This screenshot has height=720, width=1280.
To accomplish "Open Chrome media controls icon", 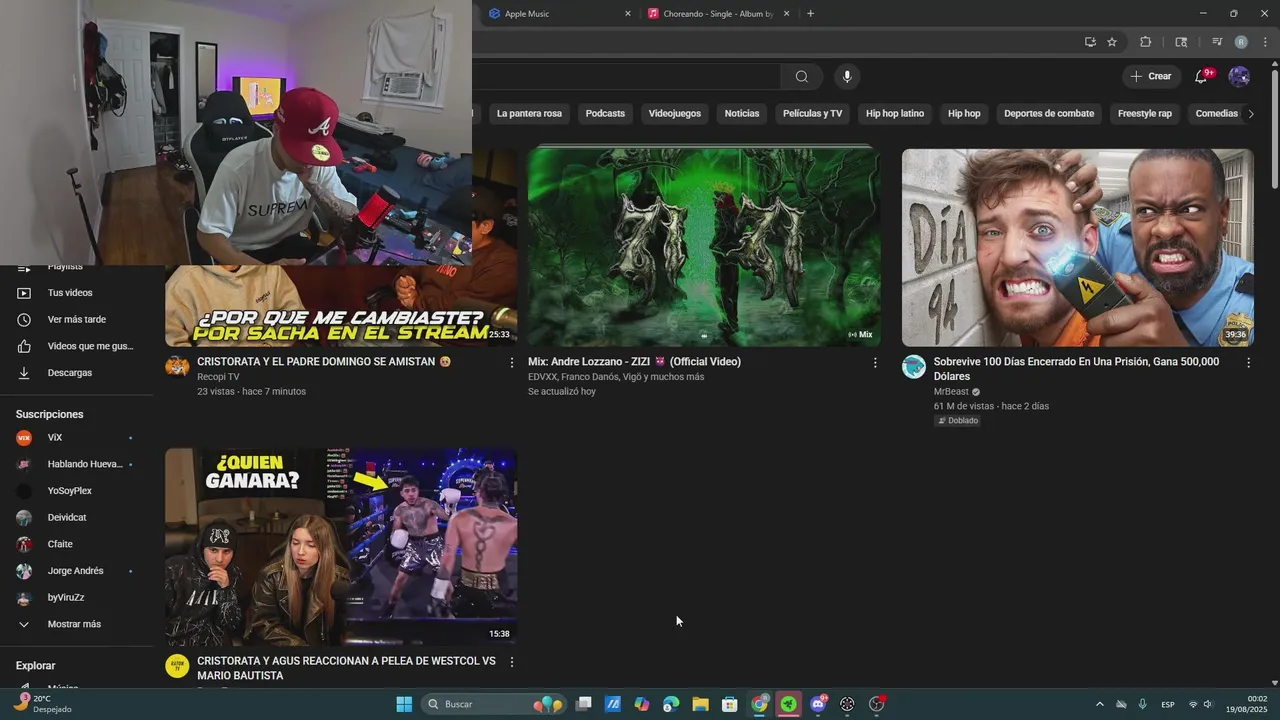I will [1217, 42].
